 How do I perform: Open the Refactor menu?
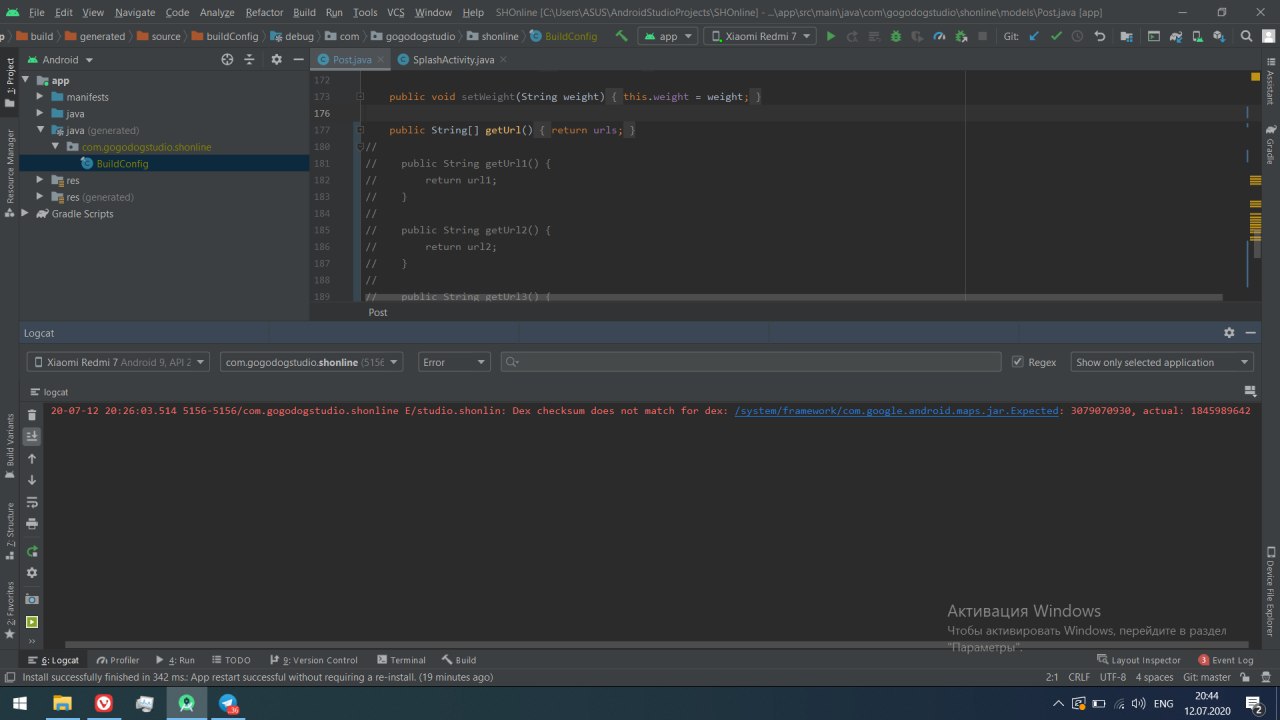click(264, 12)
